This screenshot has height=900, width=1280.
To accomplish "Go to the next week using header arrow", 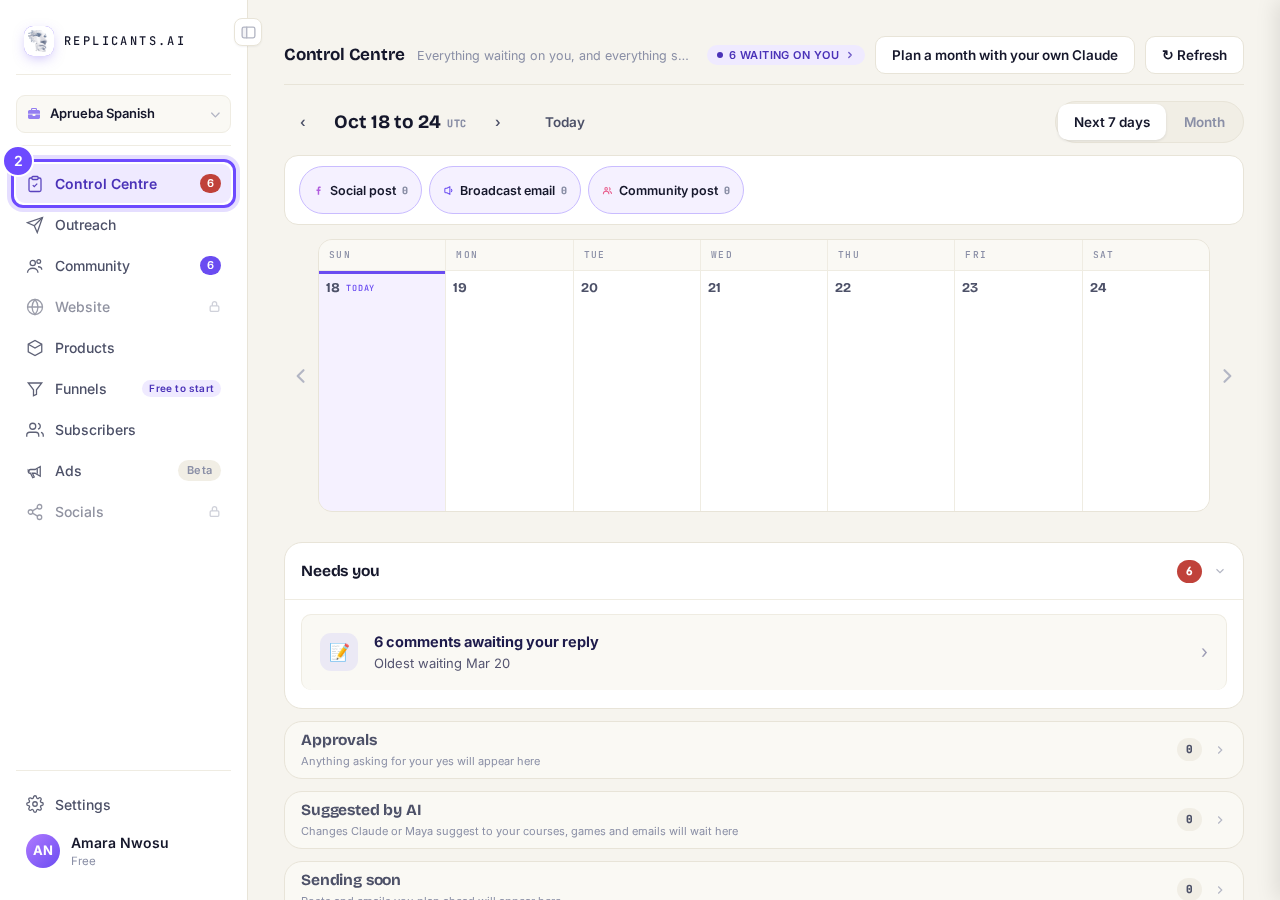I will (x=497, y=122).
